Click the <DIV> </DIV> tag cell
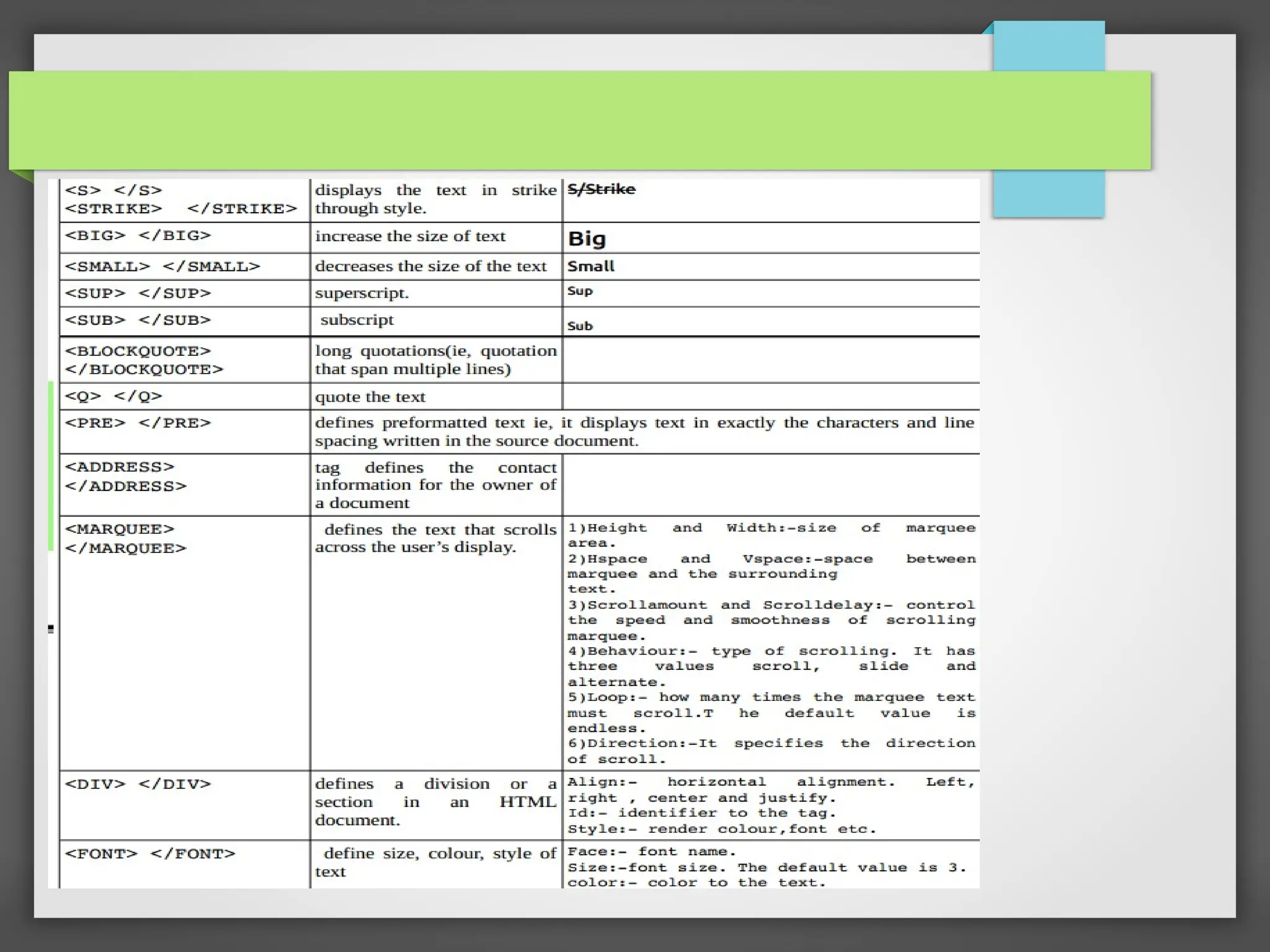Image resolution: width=1270 pixels, height=952 pixels. pos(138,784)
